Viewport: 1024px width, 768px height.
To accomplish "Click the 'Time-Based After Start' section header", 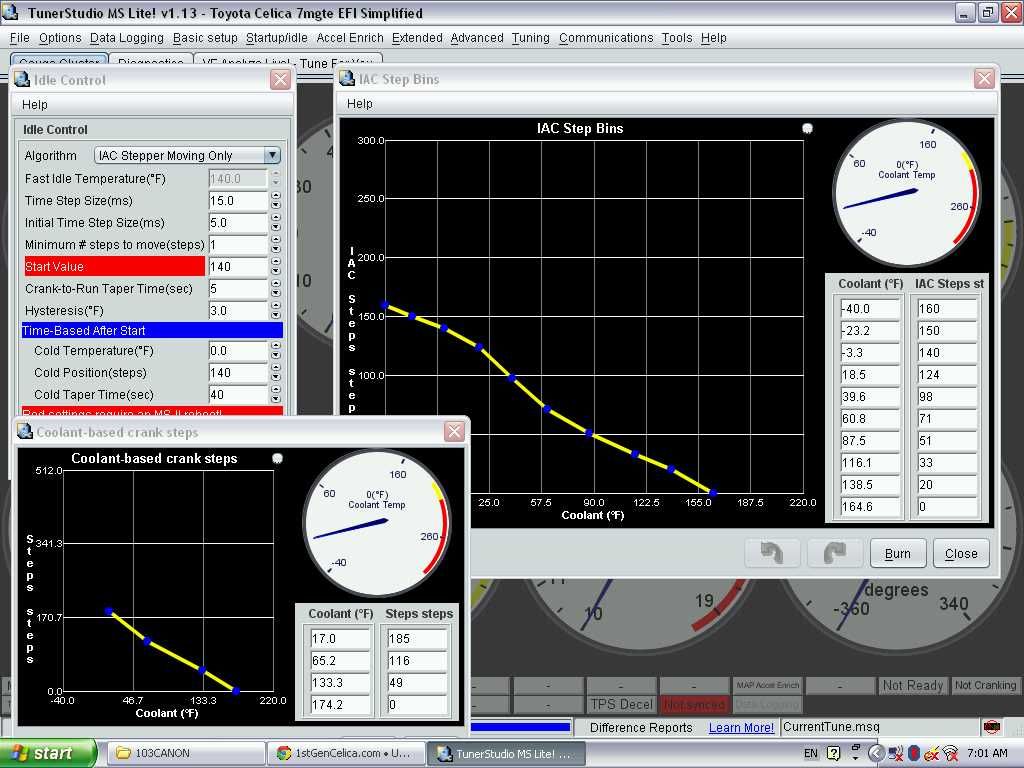I will point(152,330).
